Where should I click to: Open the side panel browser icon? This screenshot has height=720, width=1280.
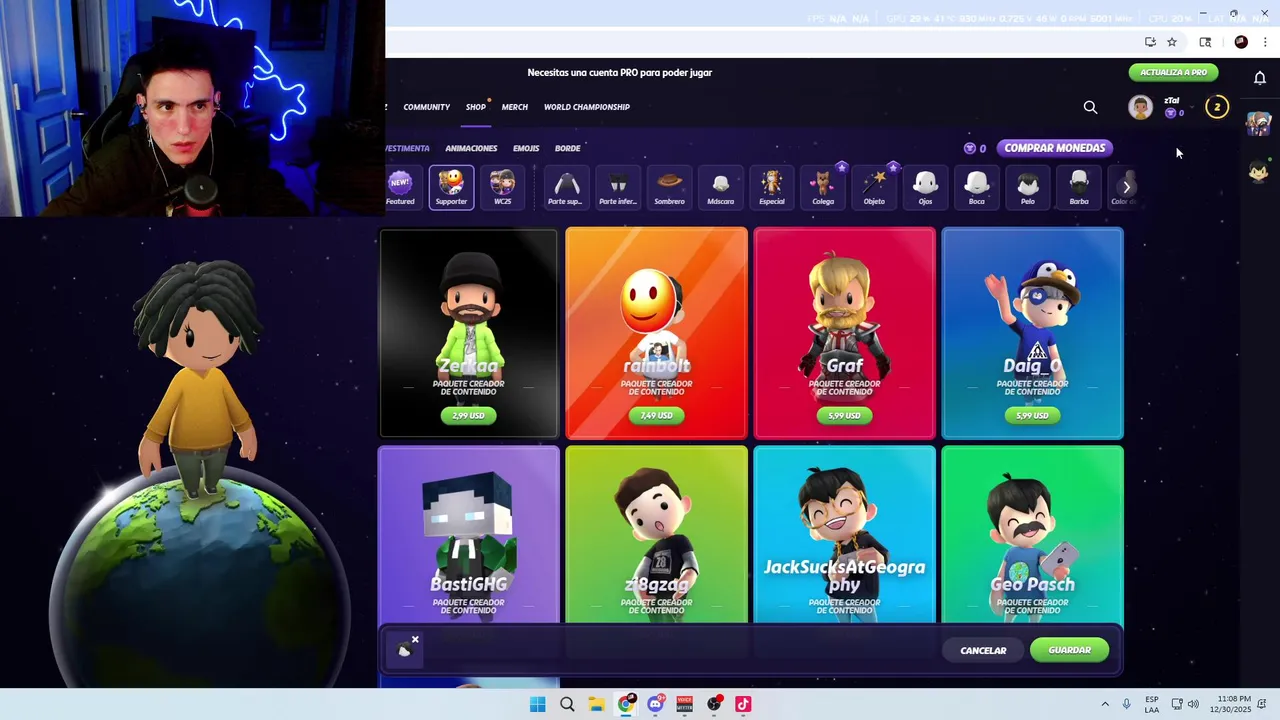point(1205,42)
